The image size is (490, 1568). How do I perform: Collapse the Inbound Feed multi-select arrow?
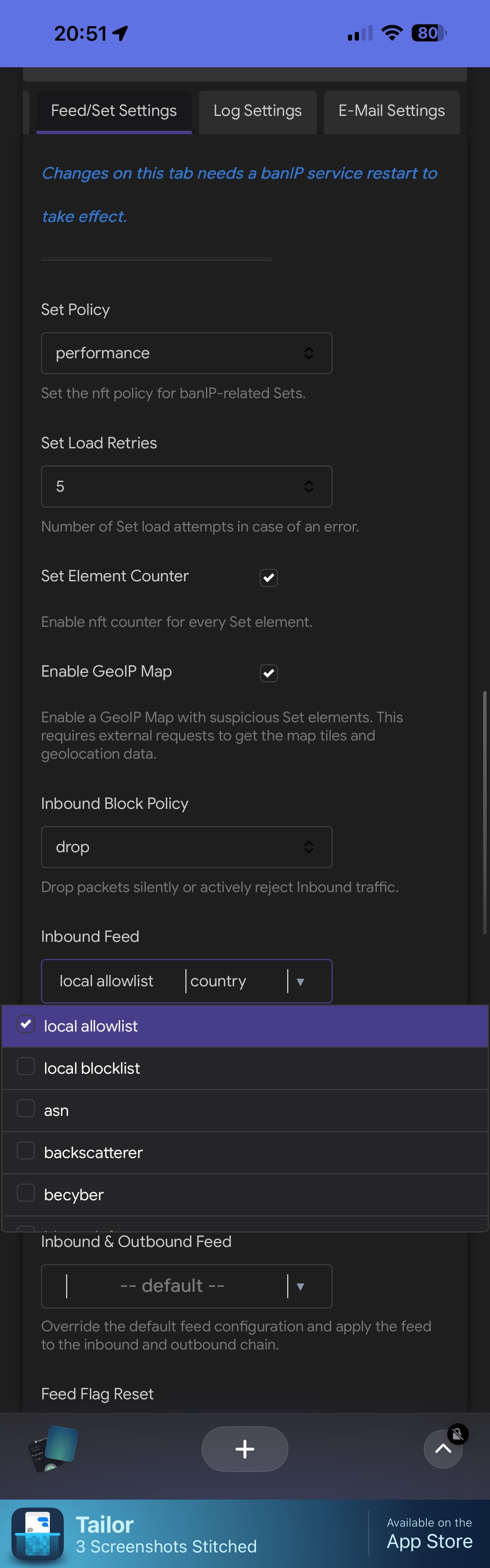point(300,981)
